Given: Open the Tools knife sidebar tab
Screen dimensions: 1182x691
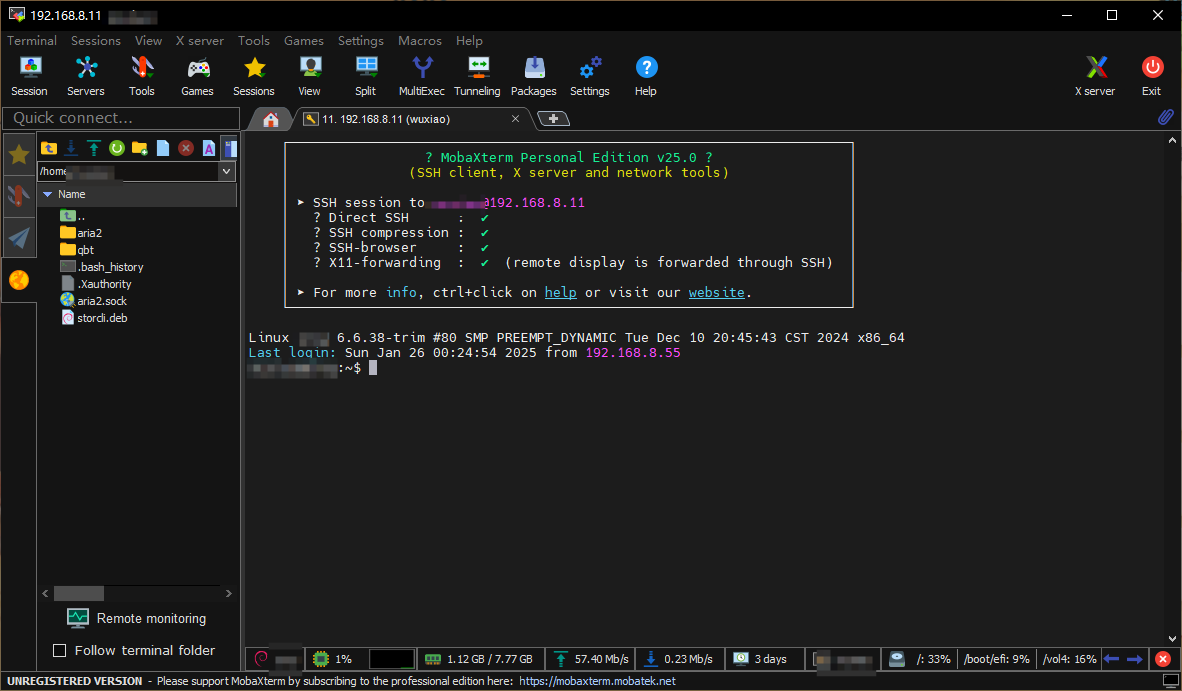Looking at the screenshot, I should point(19,196).
